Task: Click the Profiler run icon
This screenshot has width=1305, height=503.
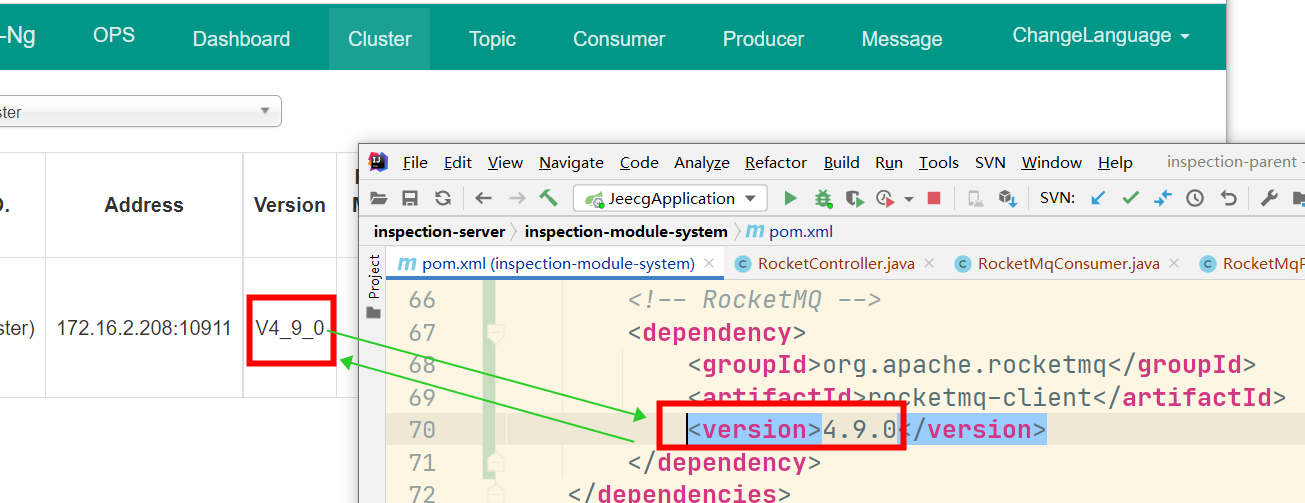Action: pyautogui.click(x=885, y=198)
